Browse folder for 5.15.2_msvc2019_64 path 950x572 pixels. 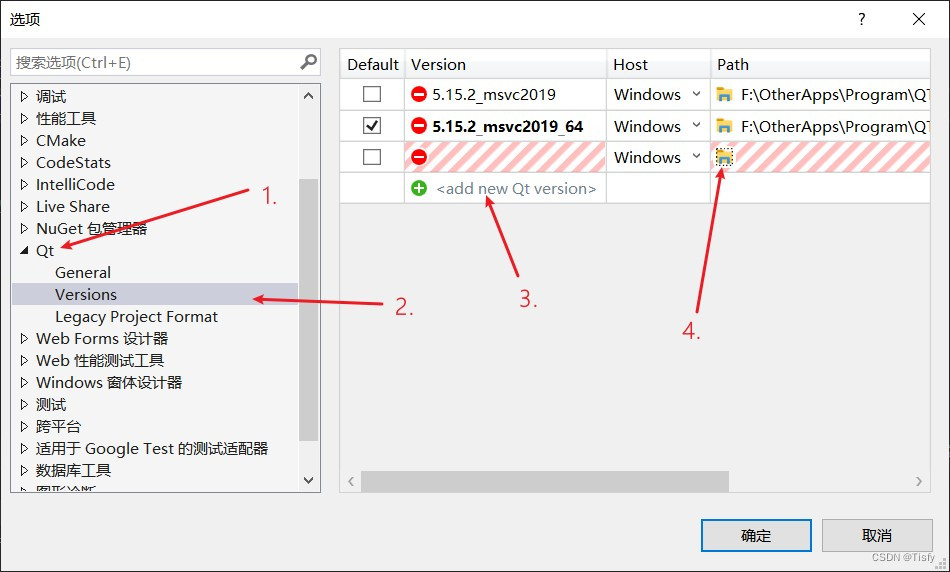(x=724, y=126)
